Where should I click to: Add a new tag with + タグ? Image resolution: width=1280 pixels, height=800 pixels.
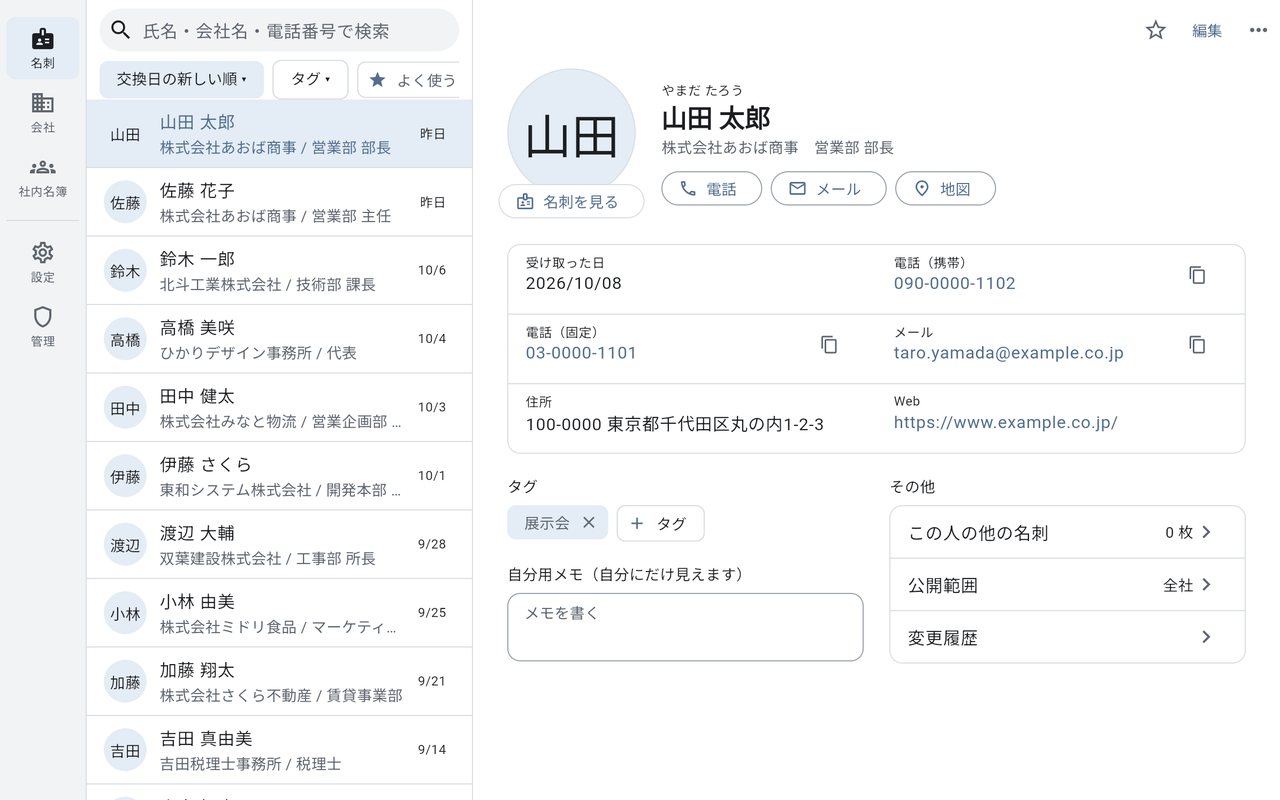[x=660, y=523]
